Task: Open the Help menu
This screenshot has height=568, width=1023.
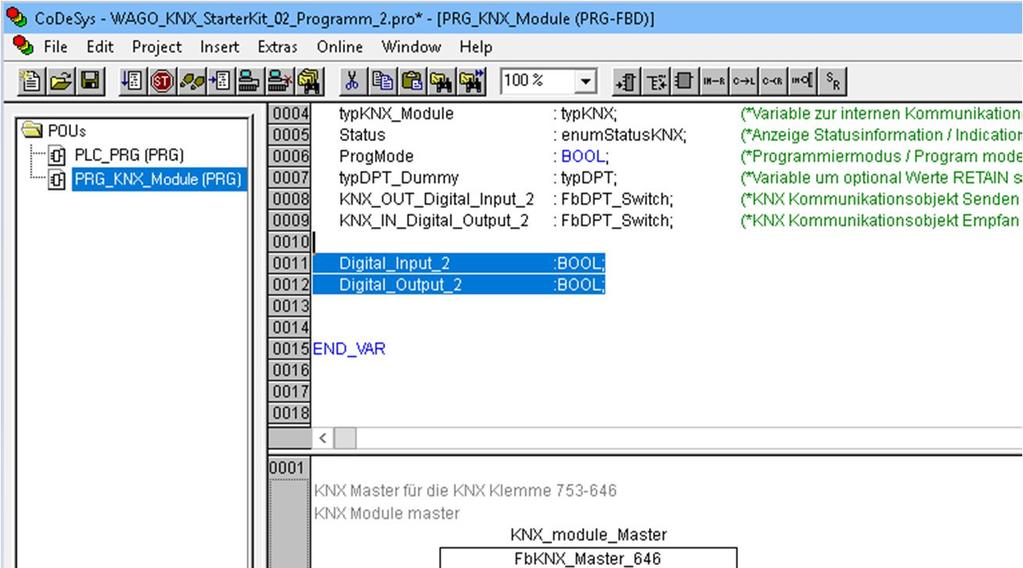Action: point(476,47)
